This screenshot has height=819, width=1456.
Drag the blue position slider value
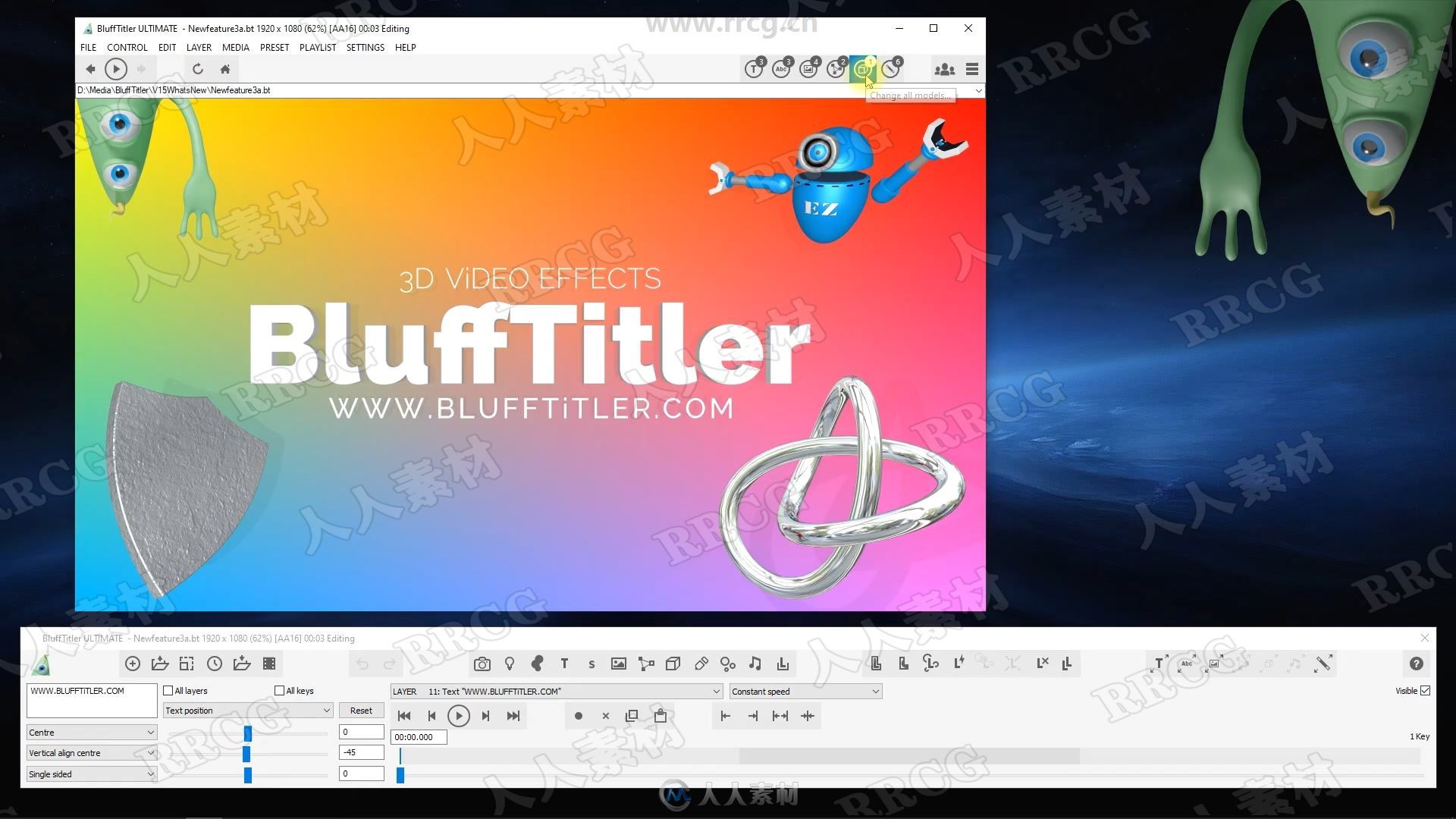tap(249, 732)
